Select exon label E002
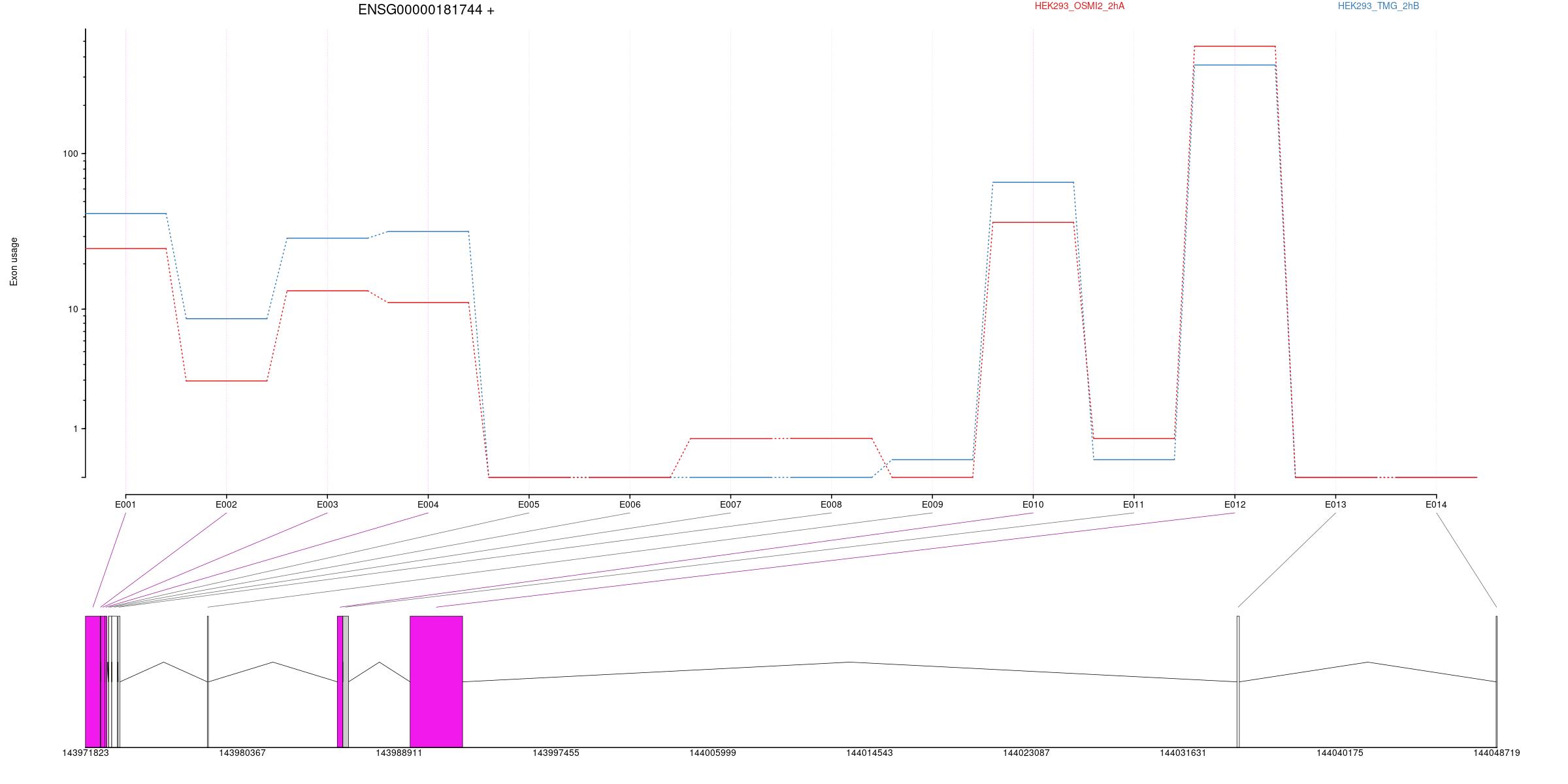This screenshot has width=1568, height=784. point(226,504)
